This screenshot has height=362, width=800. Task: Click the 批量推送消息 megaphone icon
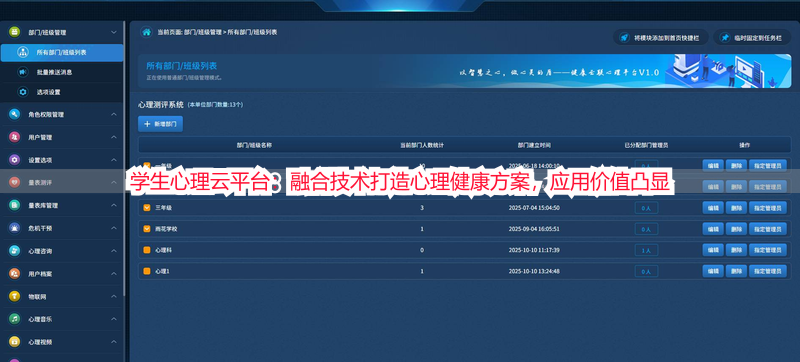(22, 72)
